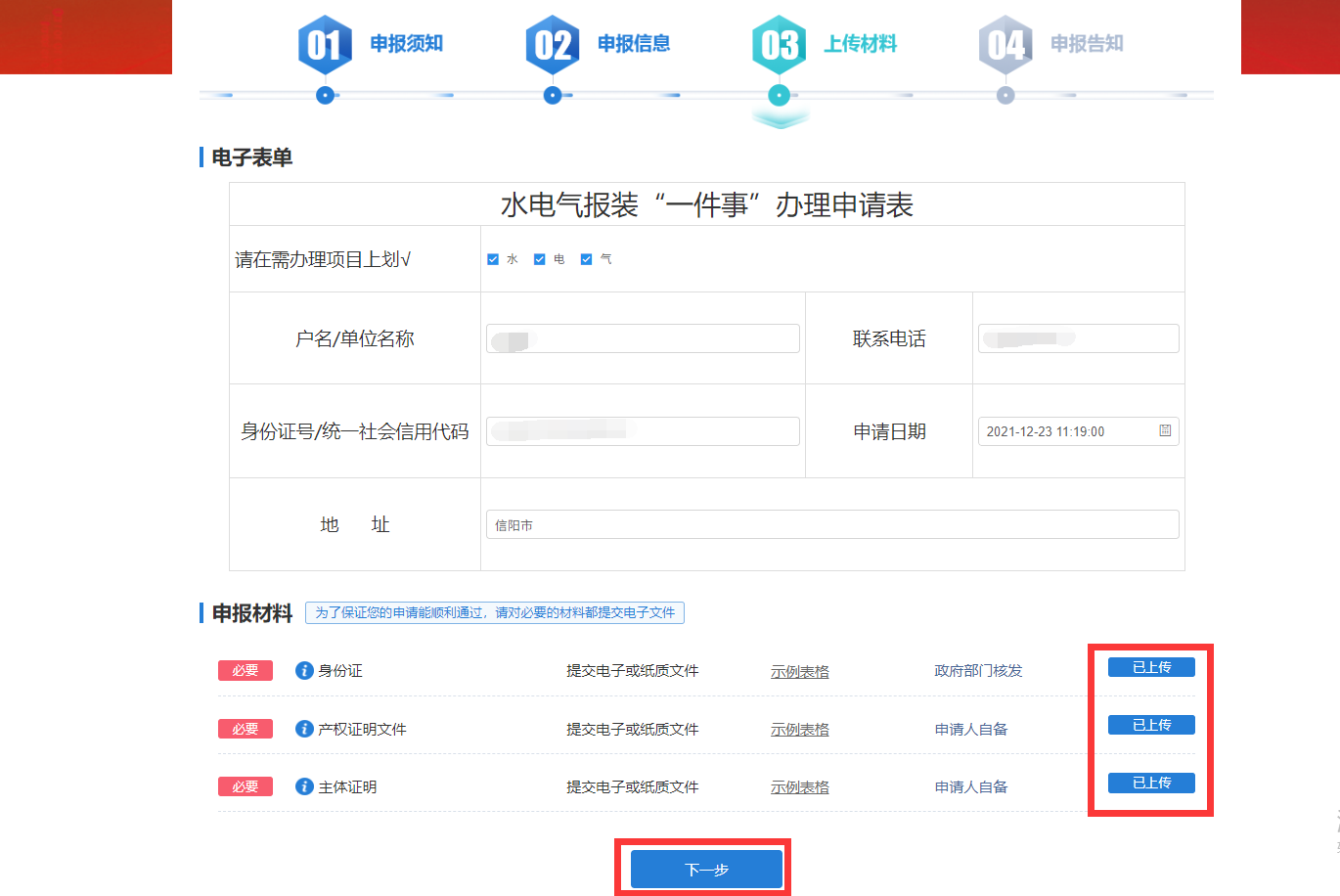Click the 04 hexagon step icon
The height and width of the screenshot is (896, 1340).
click(x=1005, y=45)
